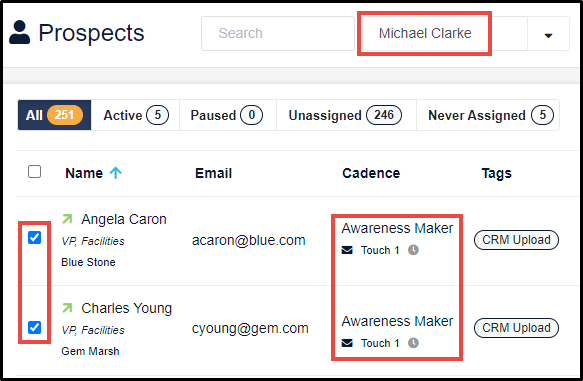Click envelope icon in Angela Caron's cadence

[x=347, y=250]
